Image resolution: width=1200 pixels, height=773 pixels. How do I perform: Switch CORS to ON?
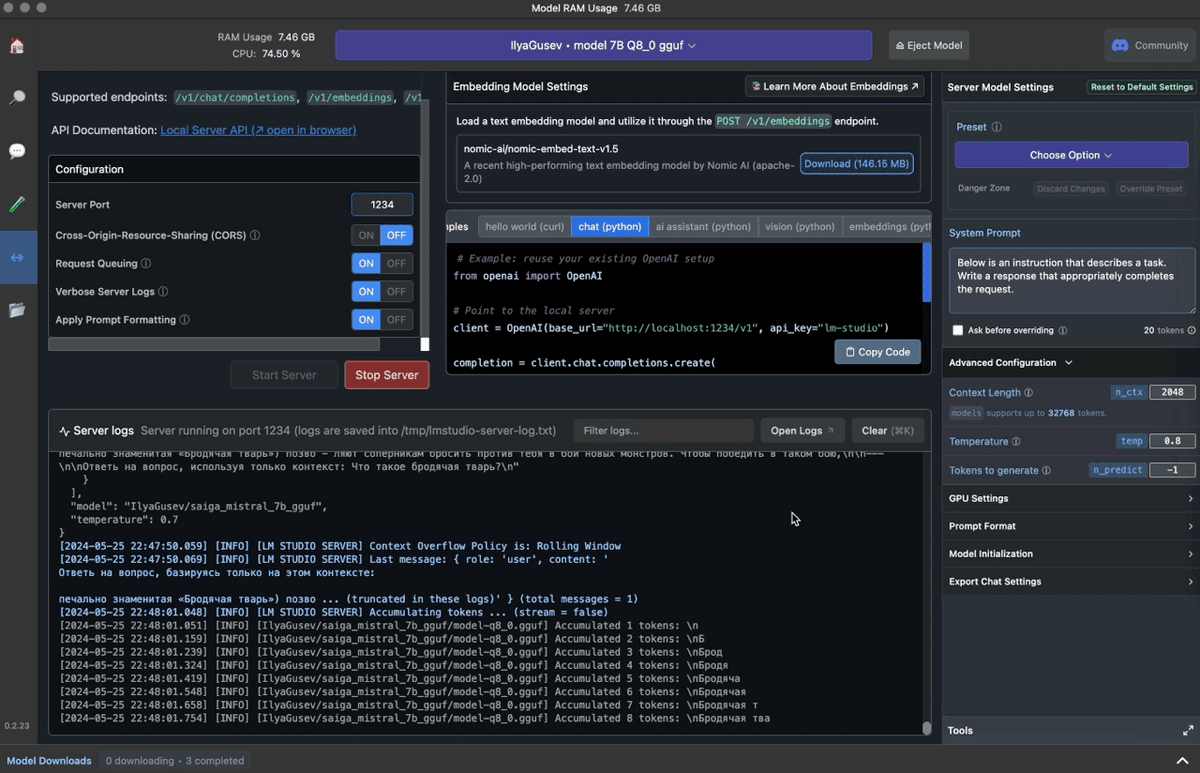pos(366,236)
